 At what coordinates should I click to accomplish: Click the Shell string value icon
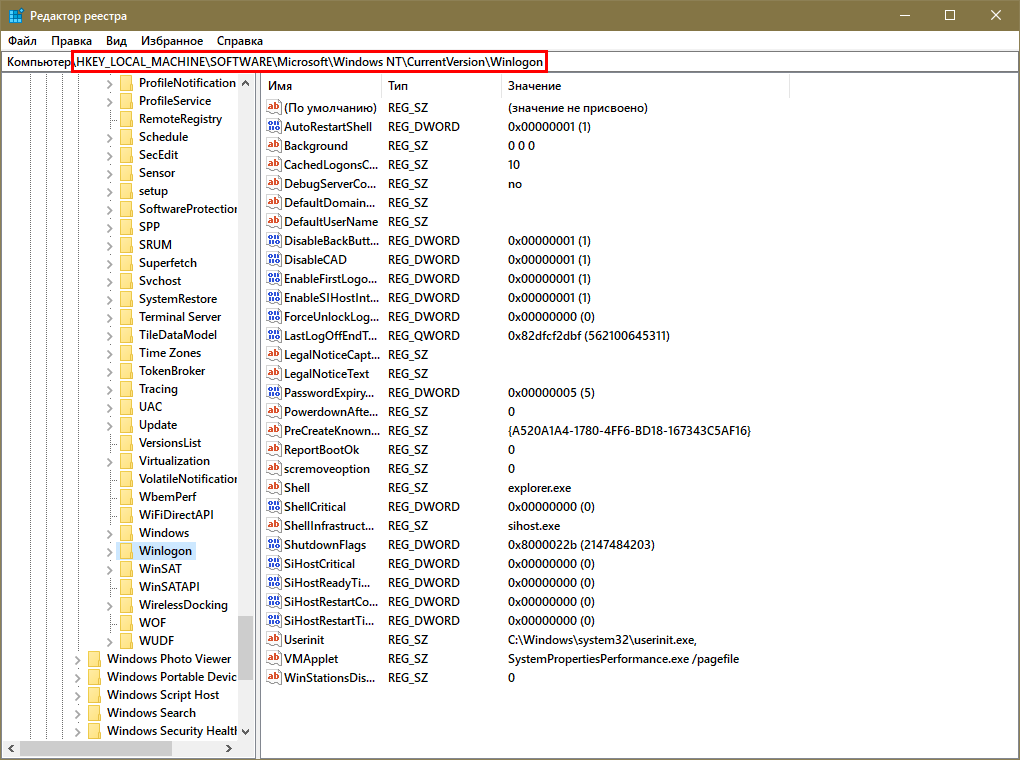click(274, 488)
